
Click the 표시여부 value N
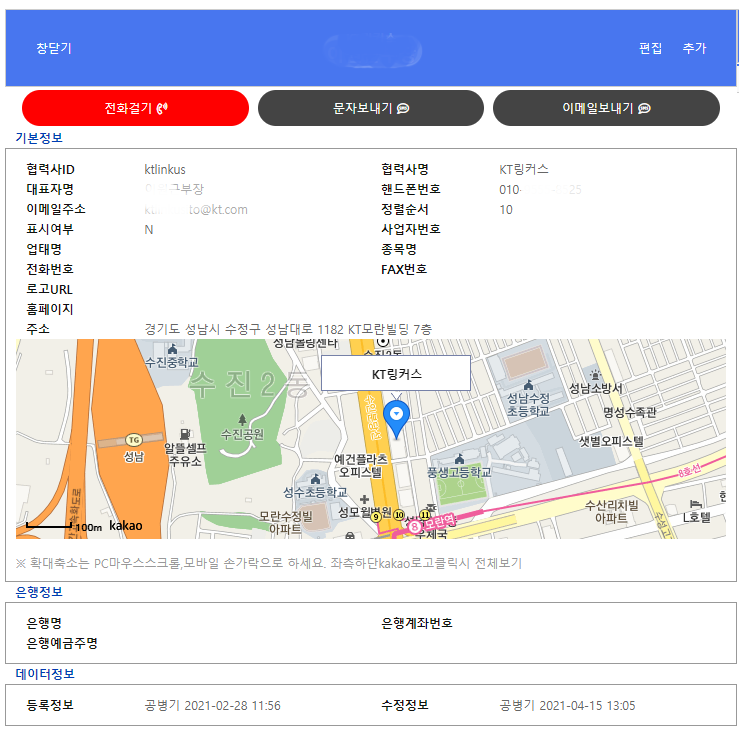coord(149,230)
